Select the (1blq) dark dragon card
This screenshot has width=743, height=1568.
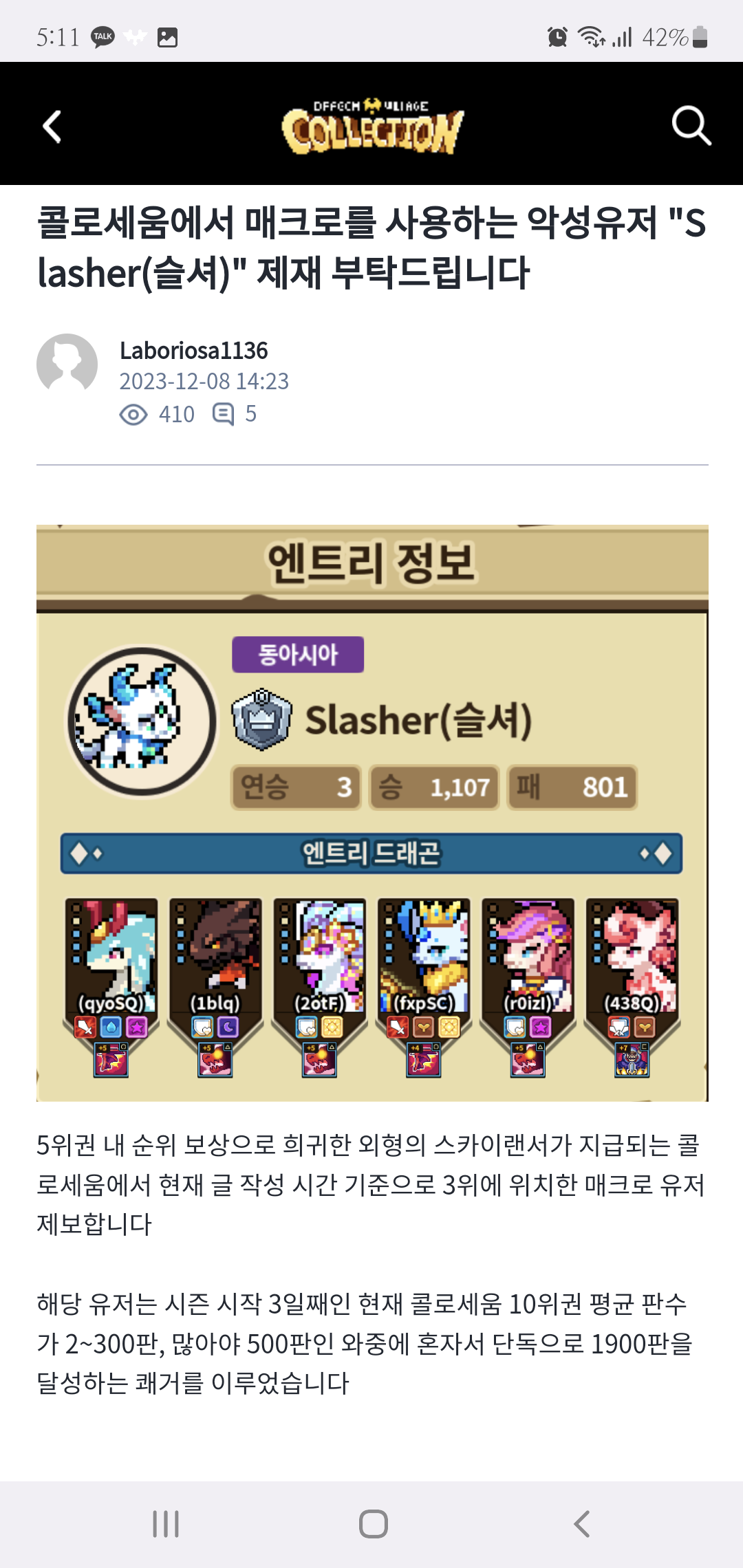(215, 988)
